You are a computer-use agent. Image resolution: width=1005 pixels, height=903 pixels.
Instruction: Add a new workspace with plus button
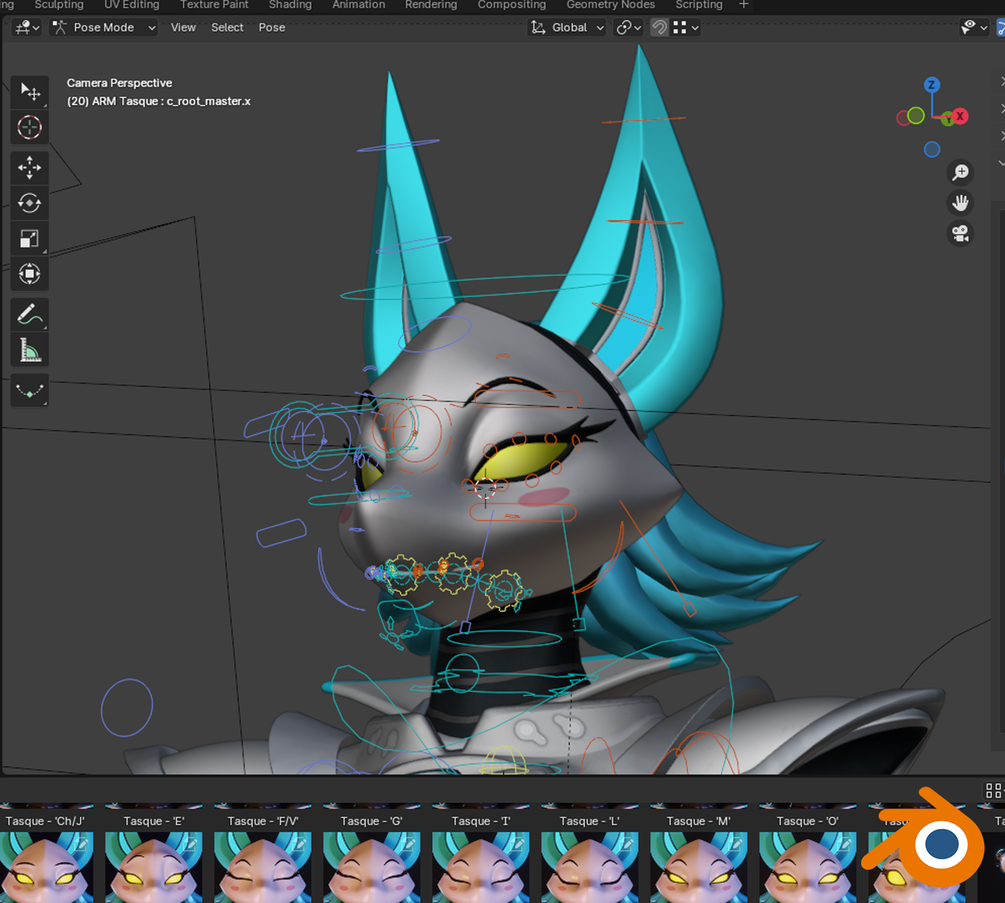(743, 5)
